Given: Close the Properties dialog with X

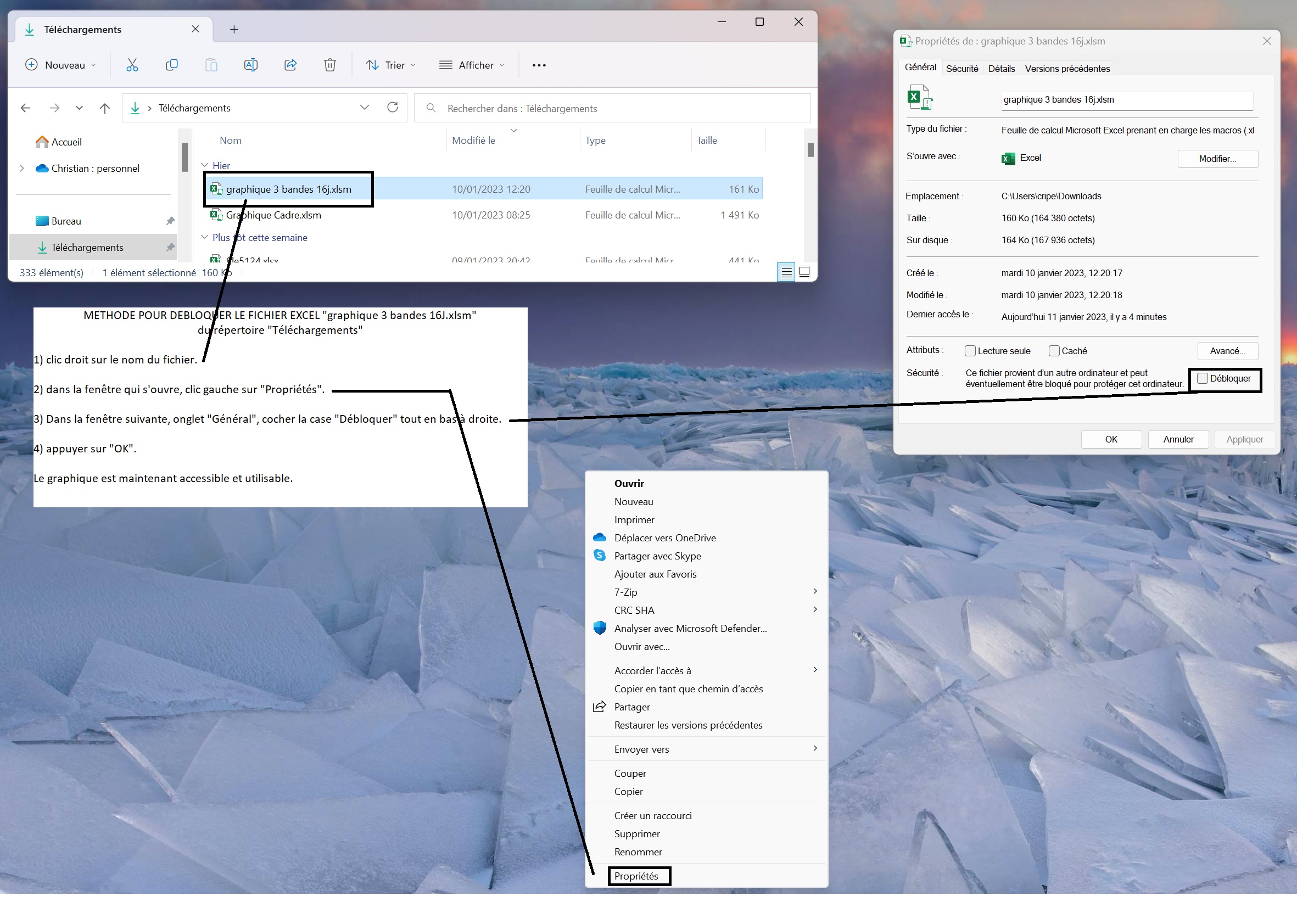Looking at the screenshot, I should point(1266,41).
